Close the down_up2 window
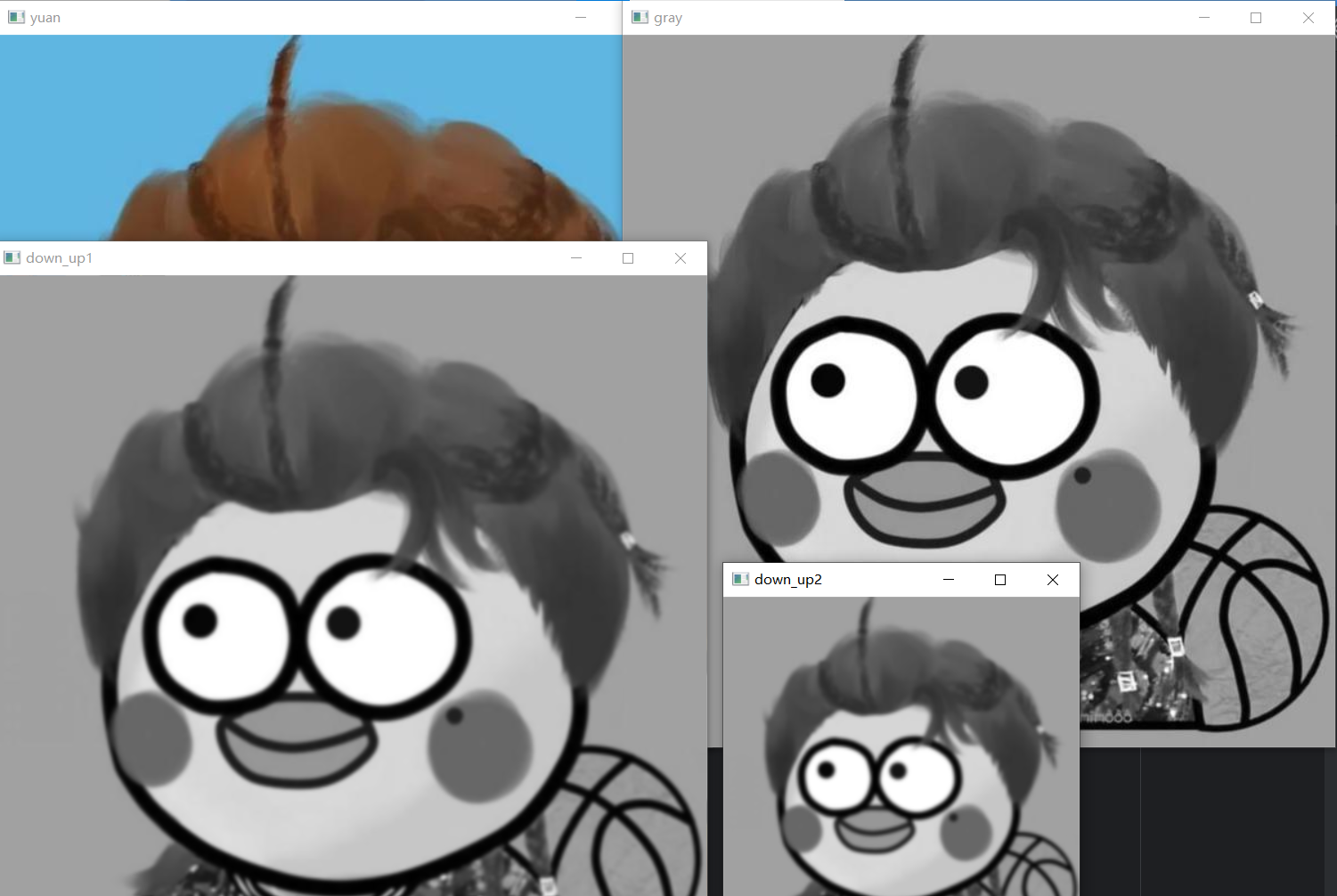1337x896 pixels. point(1053,580)
